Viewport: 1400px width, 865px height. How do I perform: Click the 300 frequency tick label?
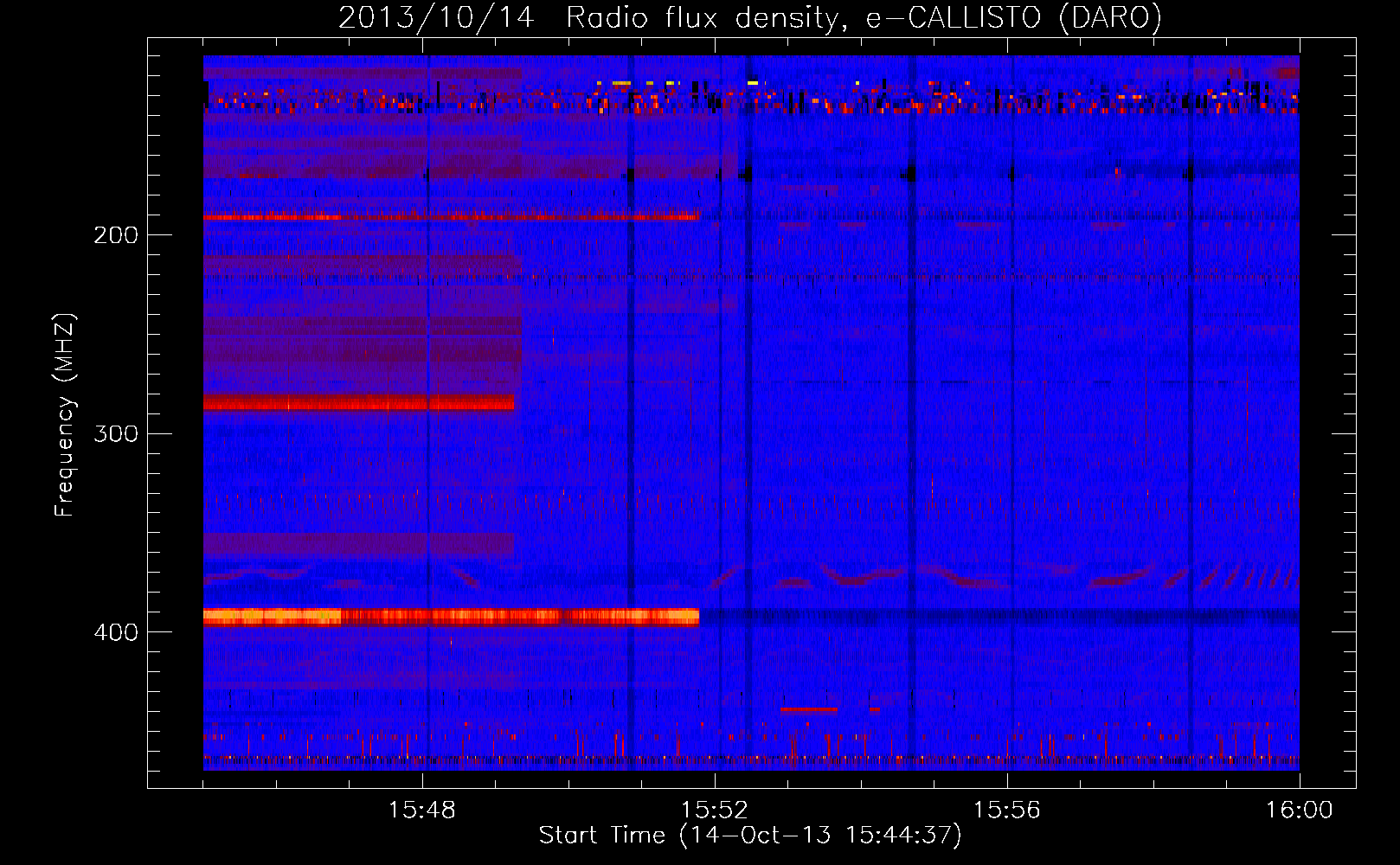116,433
